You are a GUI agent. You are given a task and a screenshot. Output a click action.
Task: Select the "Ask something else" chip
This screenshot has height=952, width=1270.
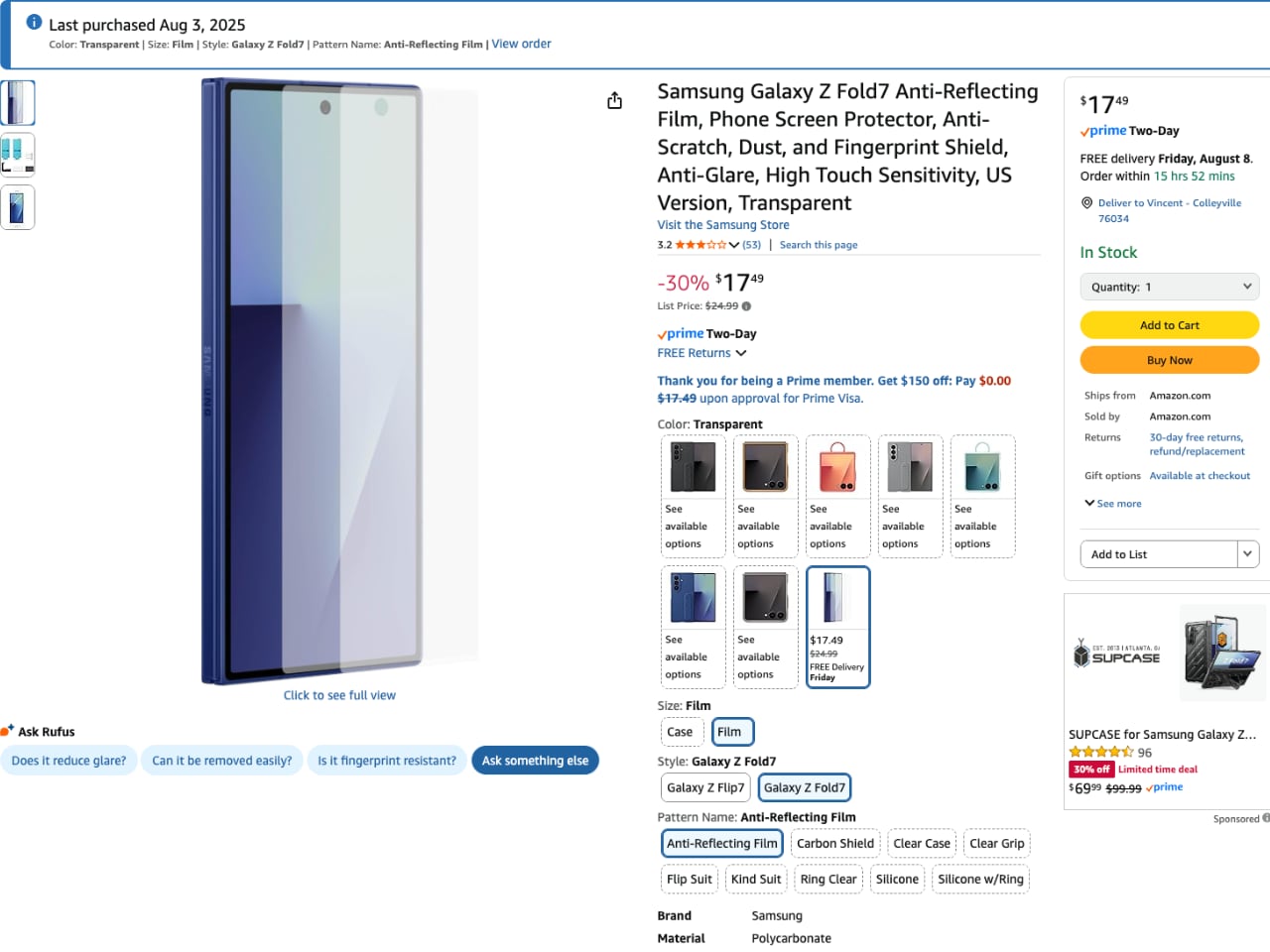[535, 761]
